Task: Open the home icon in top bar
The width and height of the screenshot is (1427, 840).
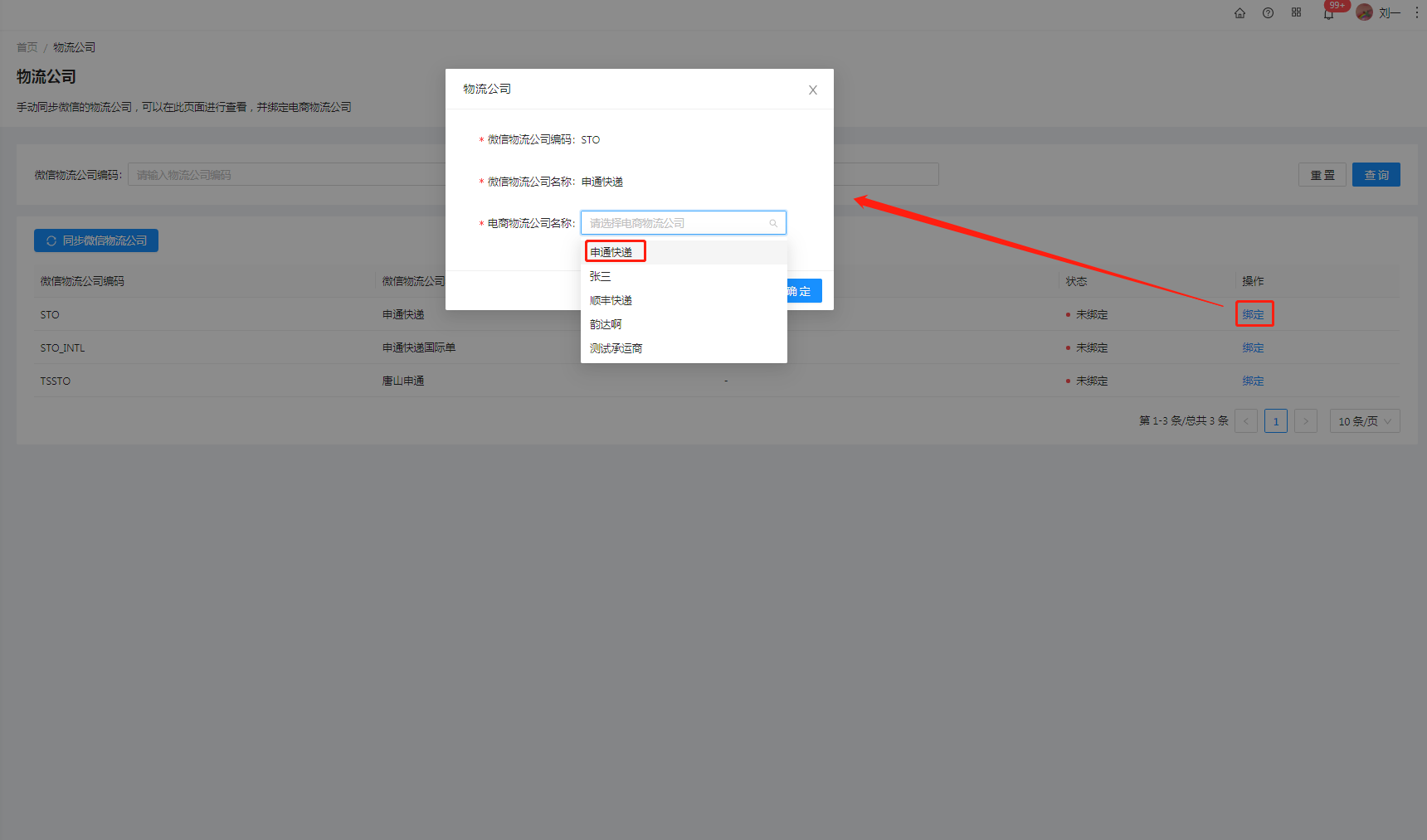Action: click(1239, 13)
